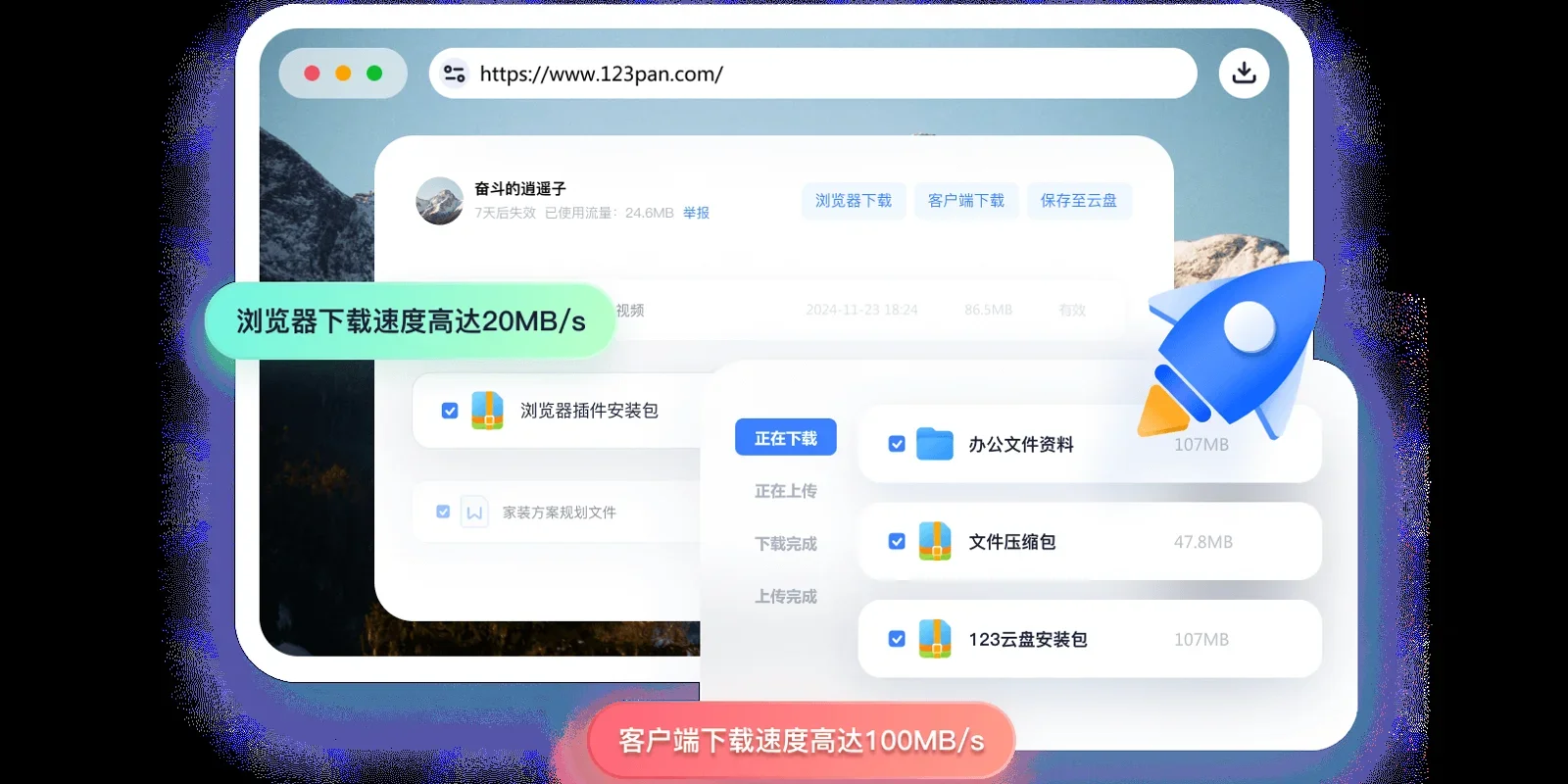This screenshot has height=784, width=1568.
Task: Click the 保存至云盘 button
Action: (1079, 201)
